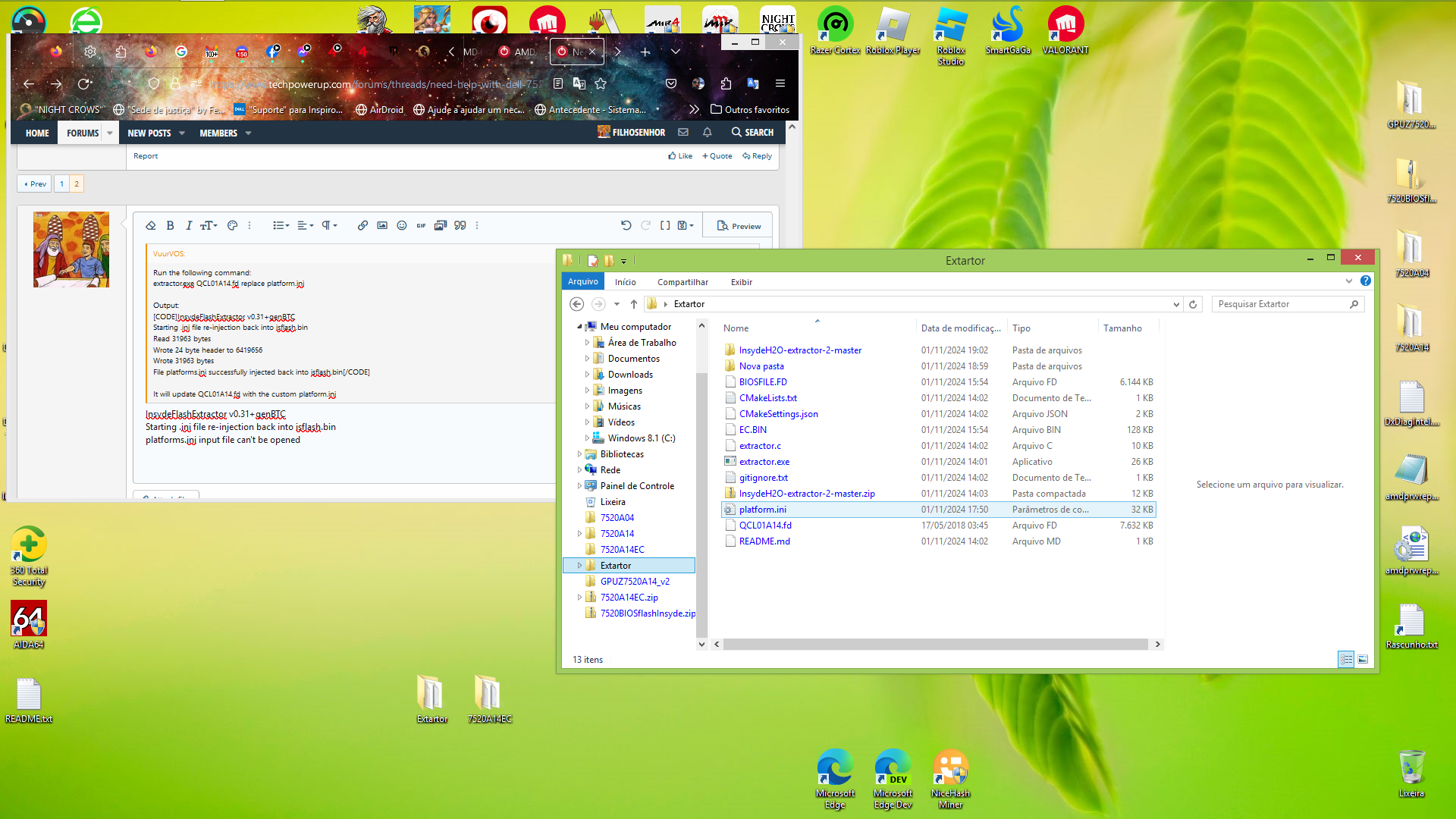Open forum inbox envelope icon
The height and width of the screenshot is (819, 1456).
tap(683, 132)
